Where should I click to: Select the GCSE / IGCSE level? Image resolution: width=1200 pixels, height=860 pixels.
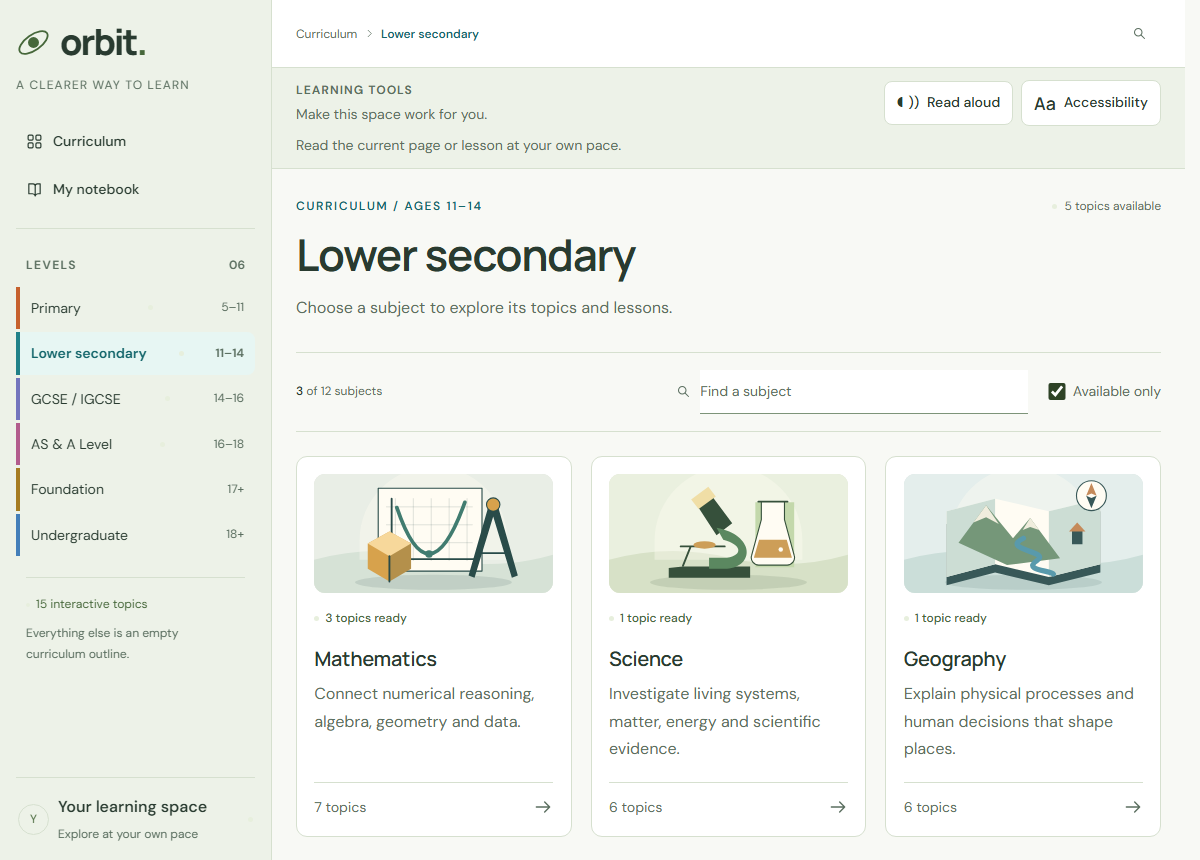tap(136, 398)
